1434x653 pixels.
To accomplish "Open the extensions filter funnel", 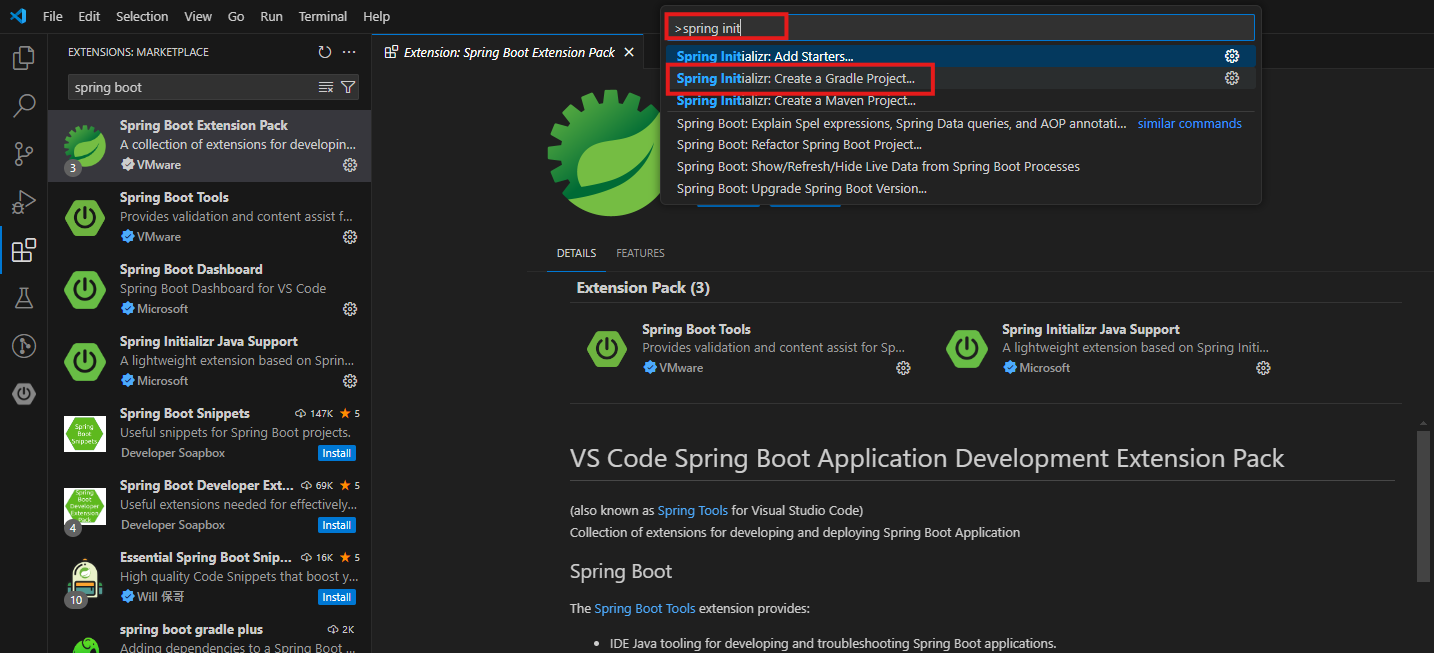I will 348,87.
